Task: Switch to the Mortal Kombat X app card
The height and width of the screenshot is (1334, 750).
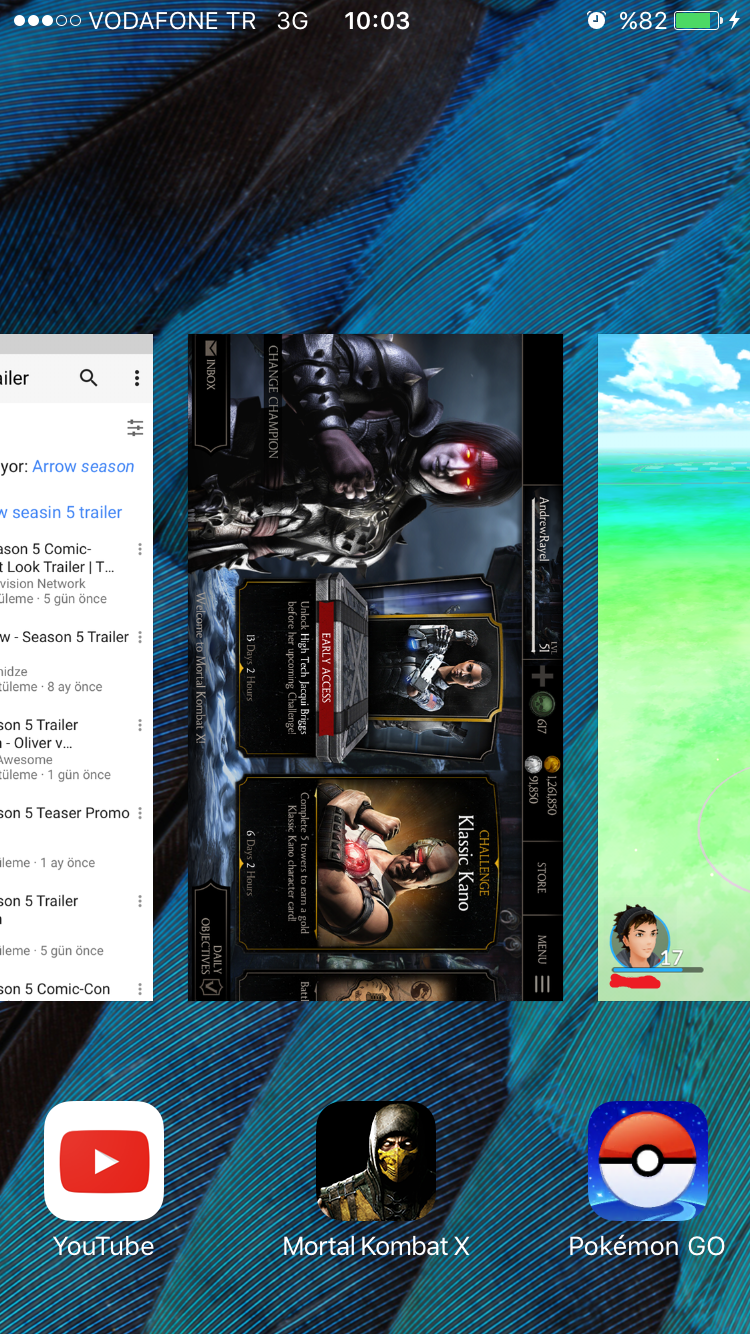Action: (x=376, y=667)
